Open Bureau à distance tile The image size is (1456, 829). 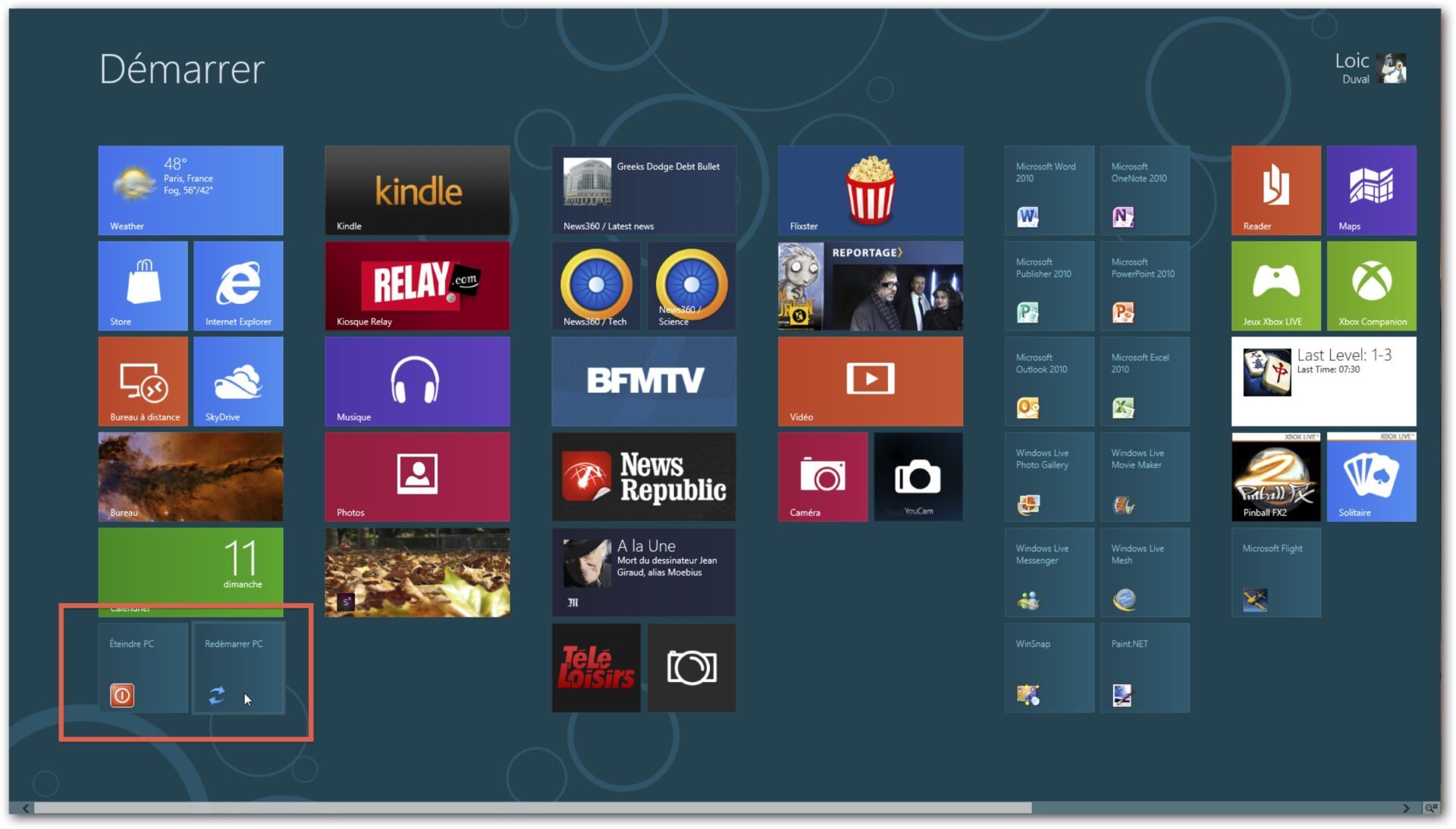tap(143, 382)
